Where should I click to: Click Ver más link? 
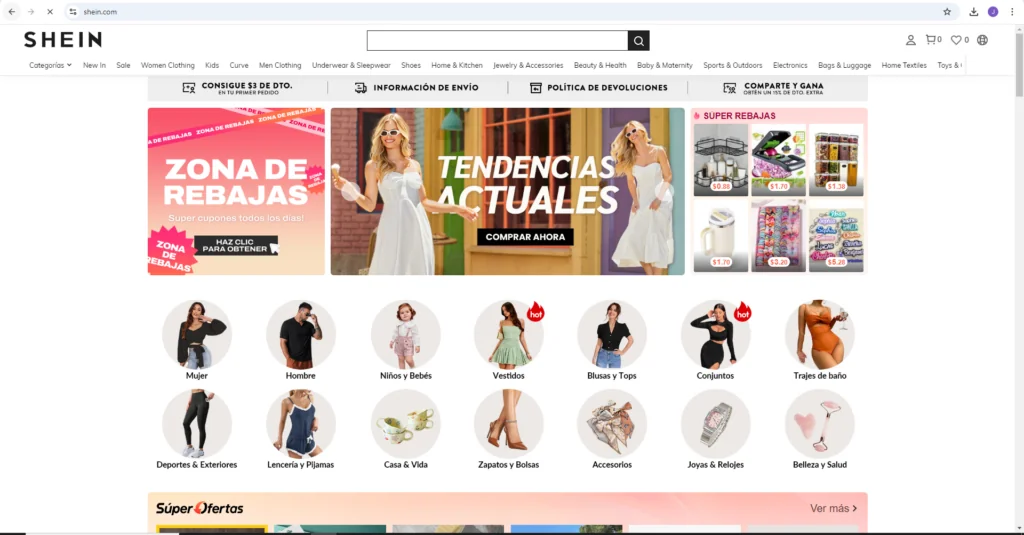pos(833,508)
